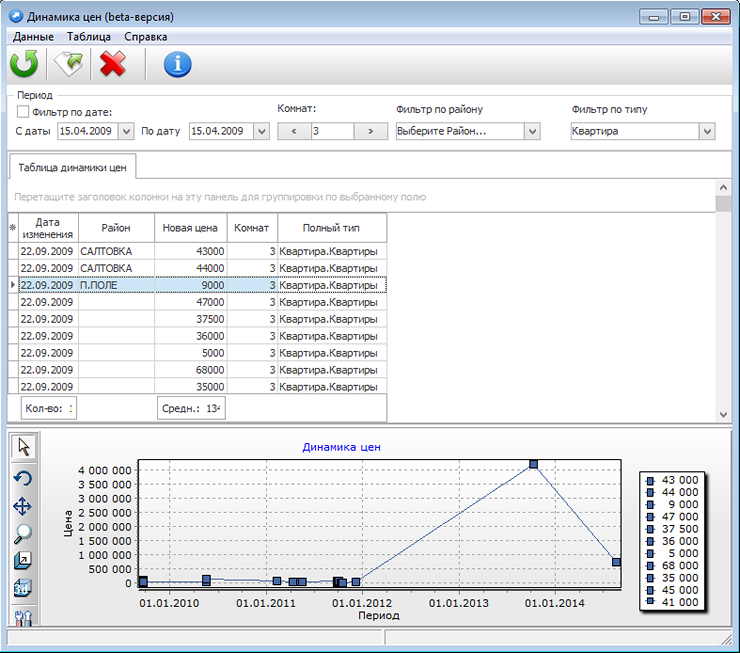Select the chart move (four-arrow) tool
The width and height of the screenshot is (740, 653).
coord(22,506)
